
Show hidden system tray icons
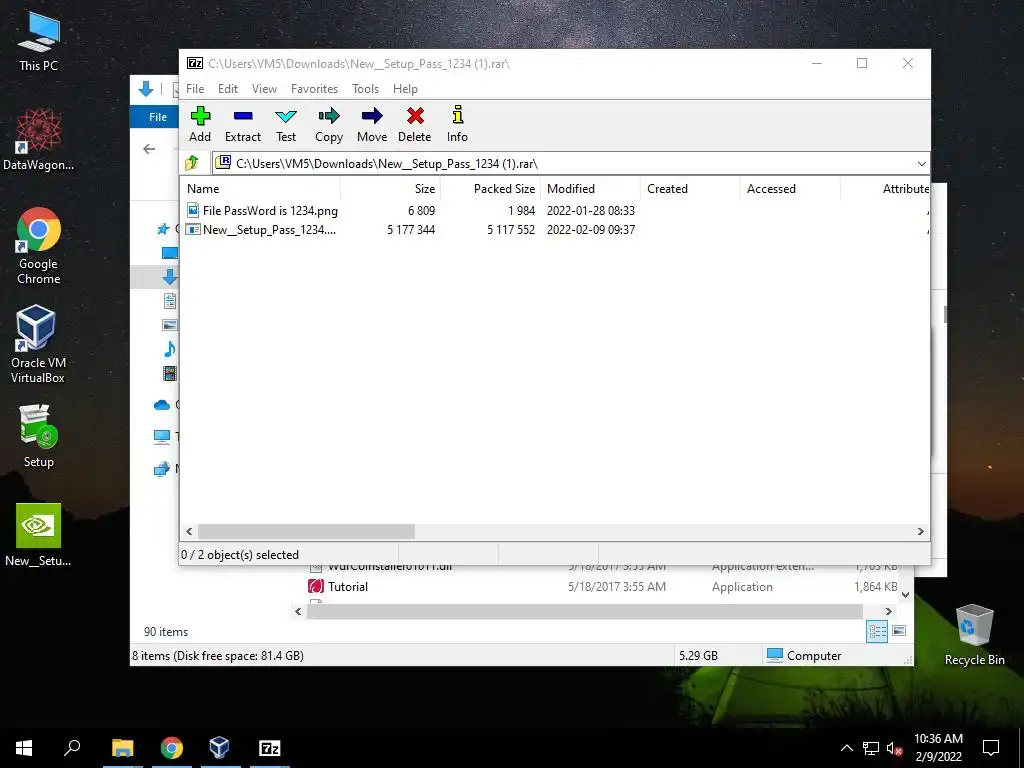tap(846, 748)
